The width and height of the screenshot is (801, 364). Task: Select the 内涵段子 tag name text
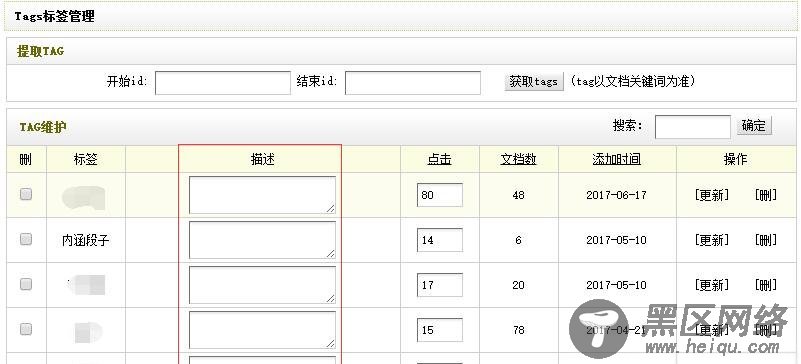click(85, 240)
